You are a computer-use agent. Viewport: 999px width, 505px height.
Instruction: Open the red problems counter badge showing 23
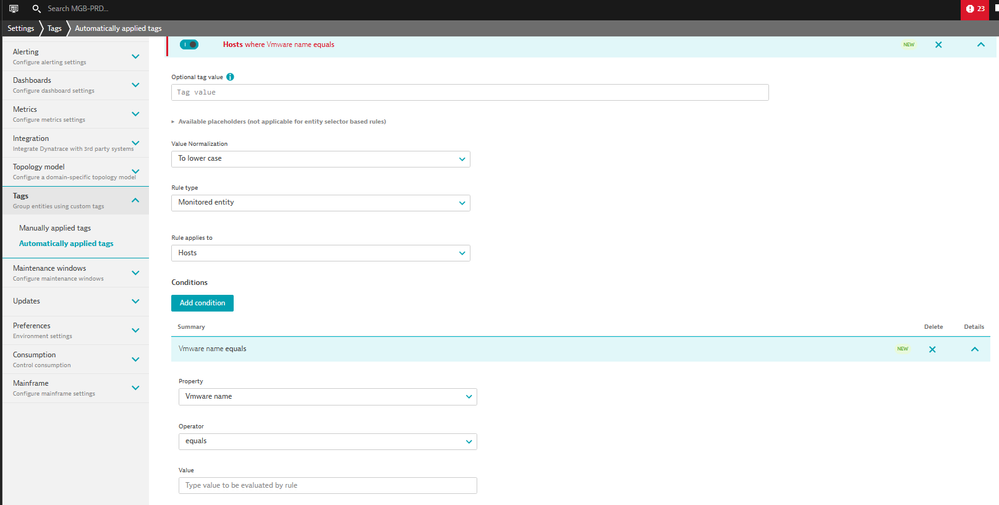[x=975, y=9]
